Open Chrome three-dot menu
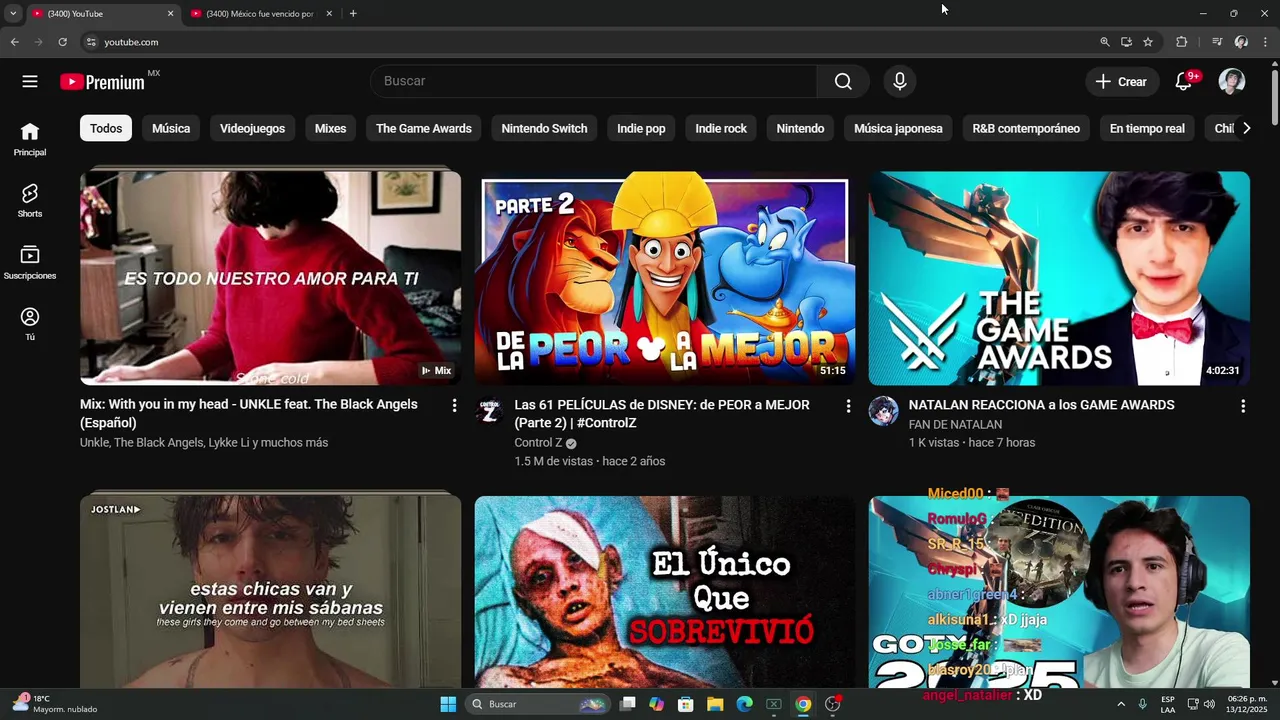Screen dimensions: 1280x720 (x=1265, y=42)
